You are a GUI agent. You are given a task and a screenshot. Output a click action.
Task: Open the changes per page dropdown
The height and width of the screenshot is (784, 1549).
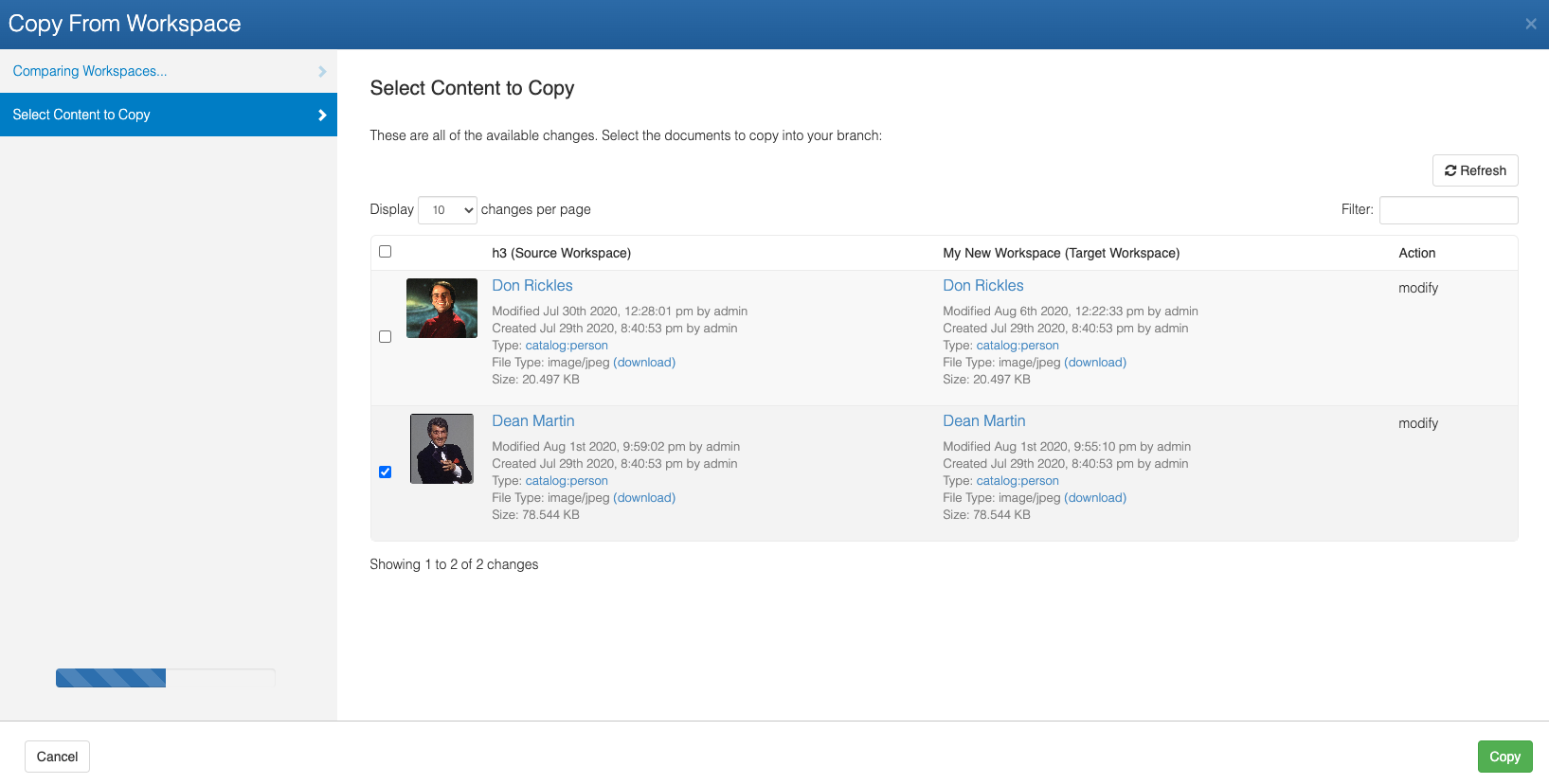coord(447,210)
